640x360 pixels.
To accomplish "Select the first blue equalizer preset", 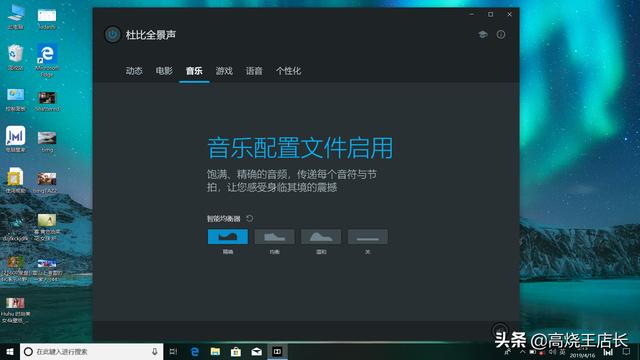I will point(228,237).
